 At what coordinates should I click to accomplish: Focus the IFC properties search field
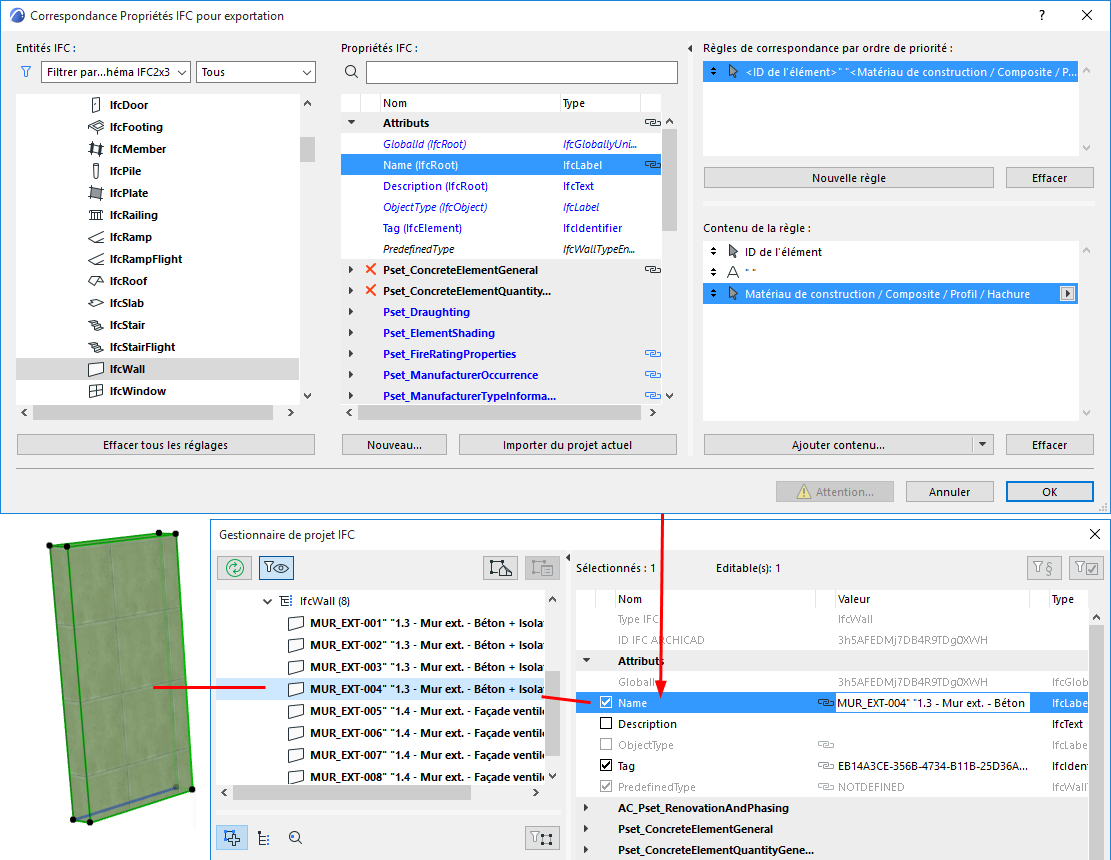[x=521, y=72]
